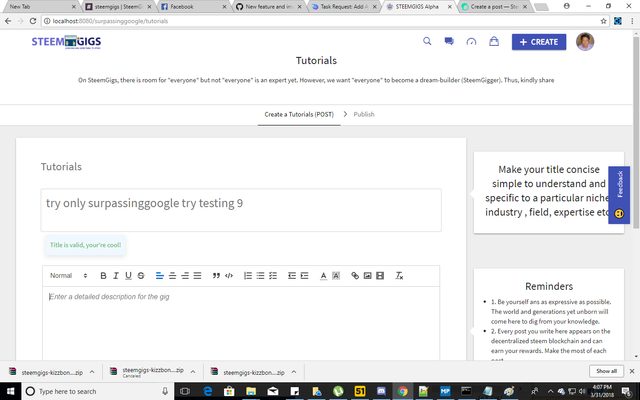Toggle italic formatting in editor toolbar
The width and height of the screenshot is (640, 400).
(116, 276)
